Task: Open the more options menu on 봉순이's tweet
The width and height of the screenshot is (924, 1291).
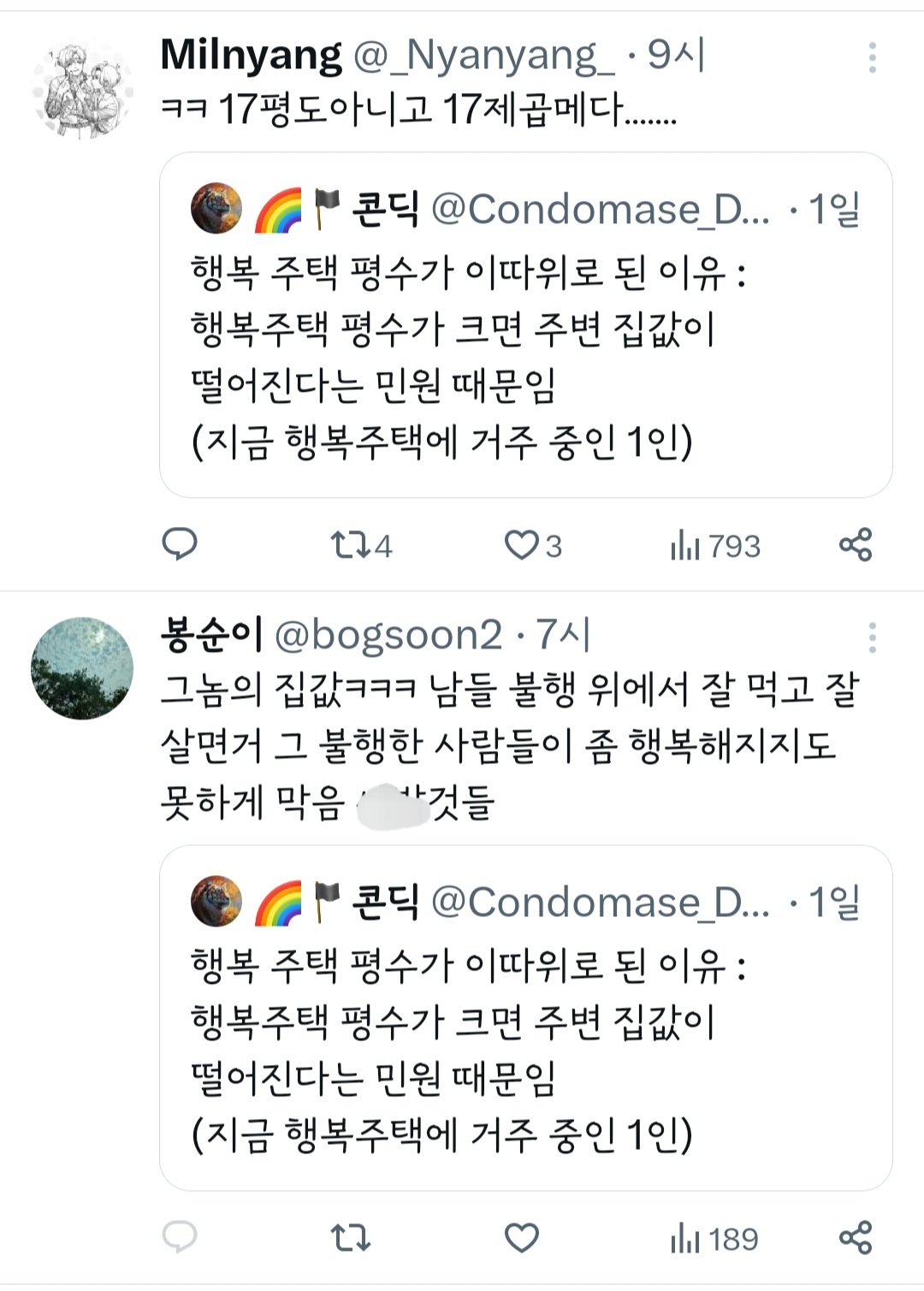Action: click(x=874, y=637)
